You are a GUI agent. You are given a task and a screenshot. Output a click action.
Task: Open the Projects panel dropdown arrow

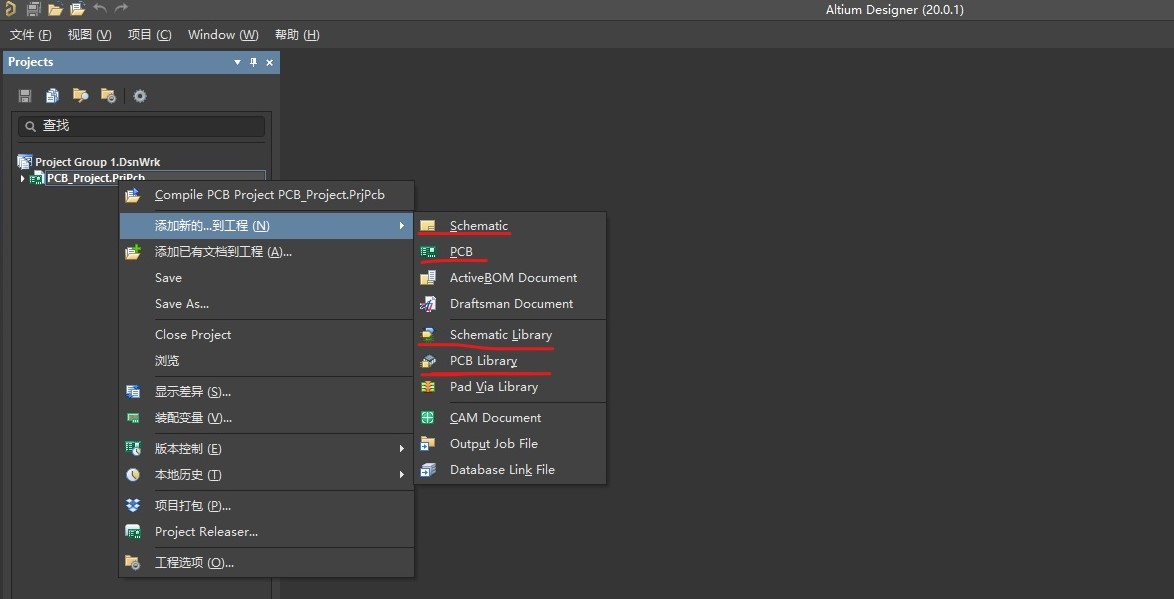coord(237,62)
